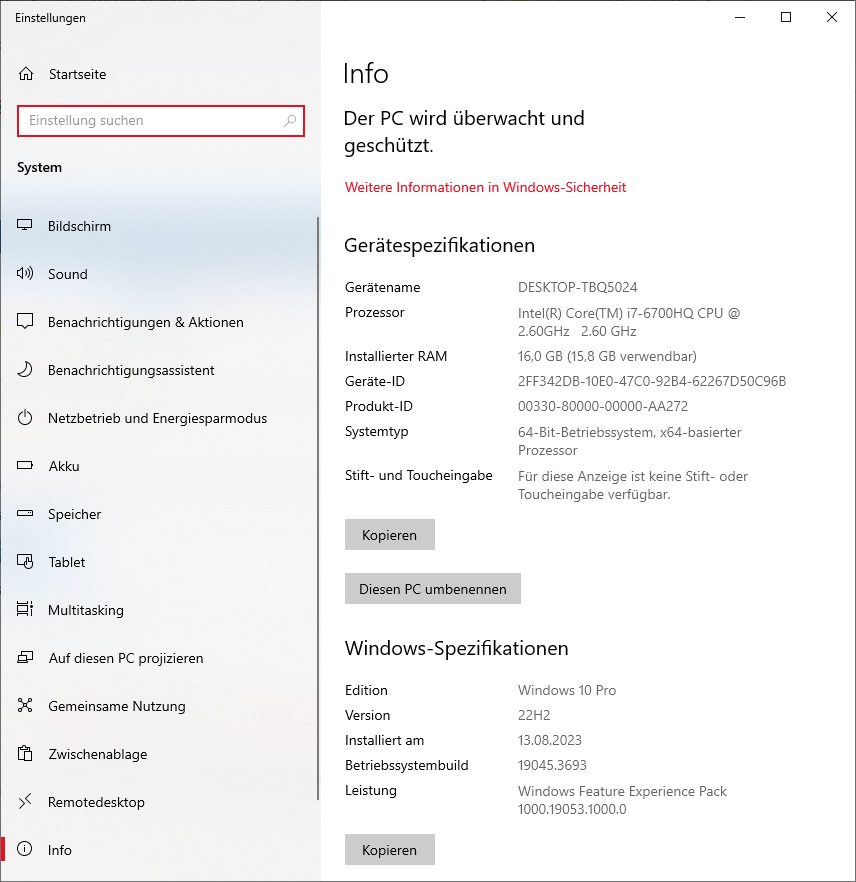The image size is (856, 882).
Task: Open Gemeinsame Nutzung settings
Action: (x=160, y=706)
